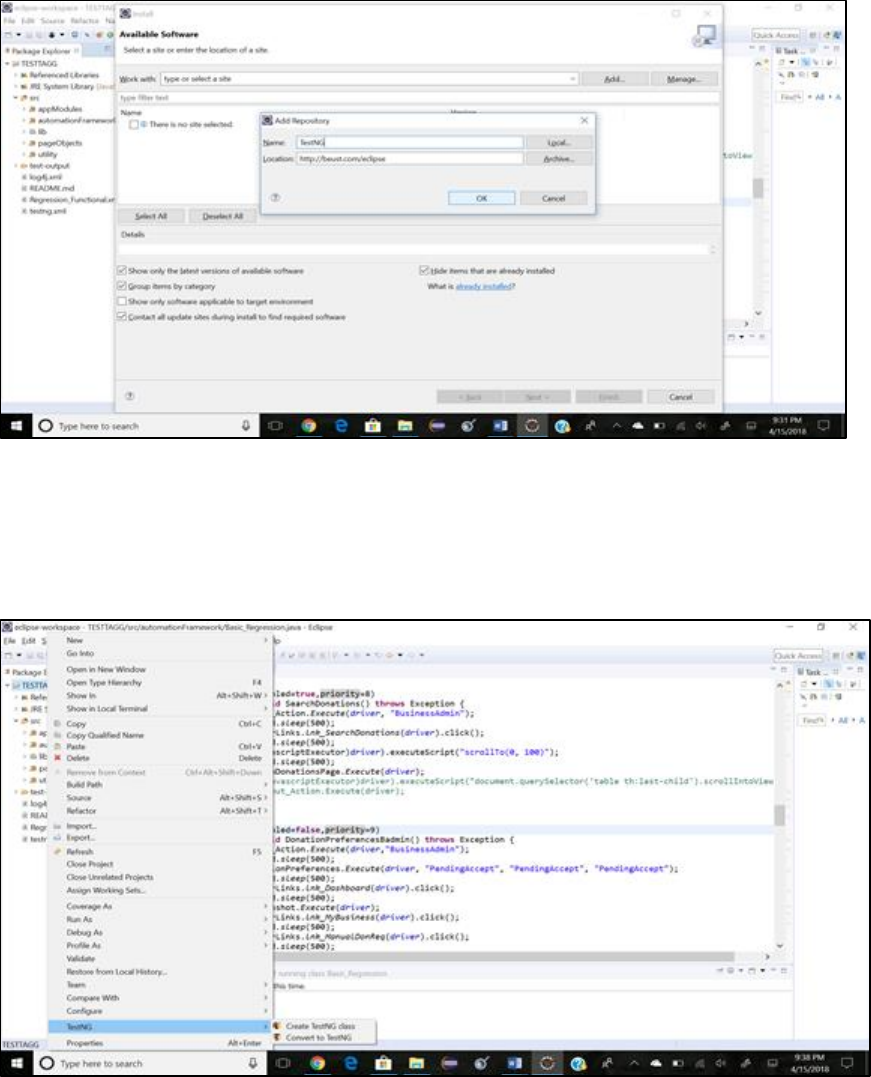Click the help icon in Add Repository dialog
Image resolution: width=871 pixels, height=1077 pixels.
[275, 198]
